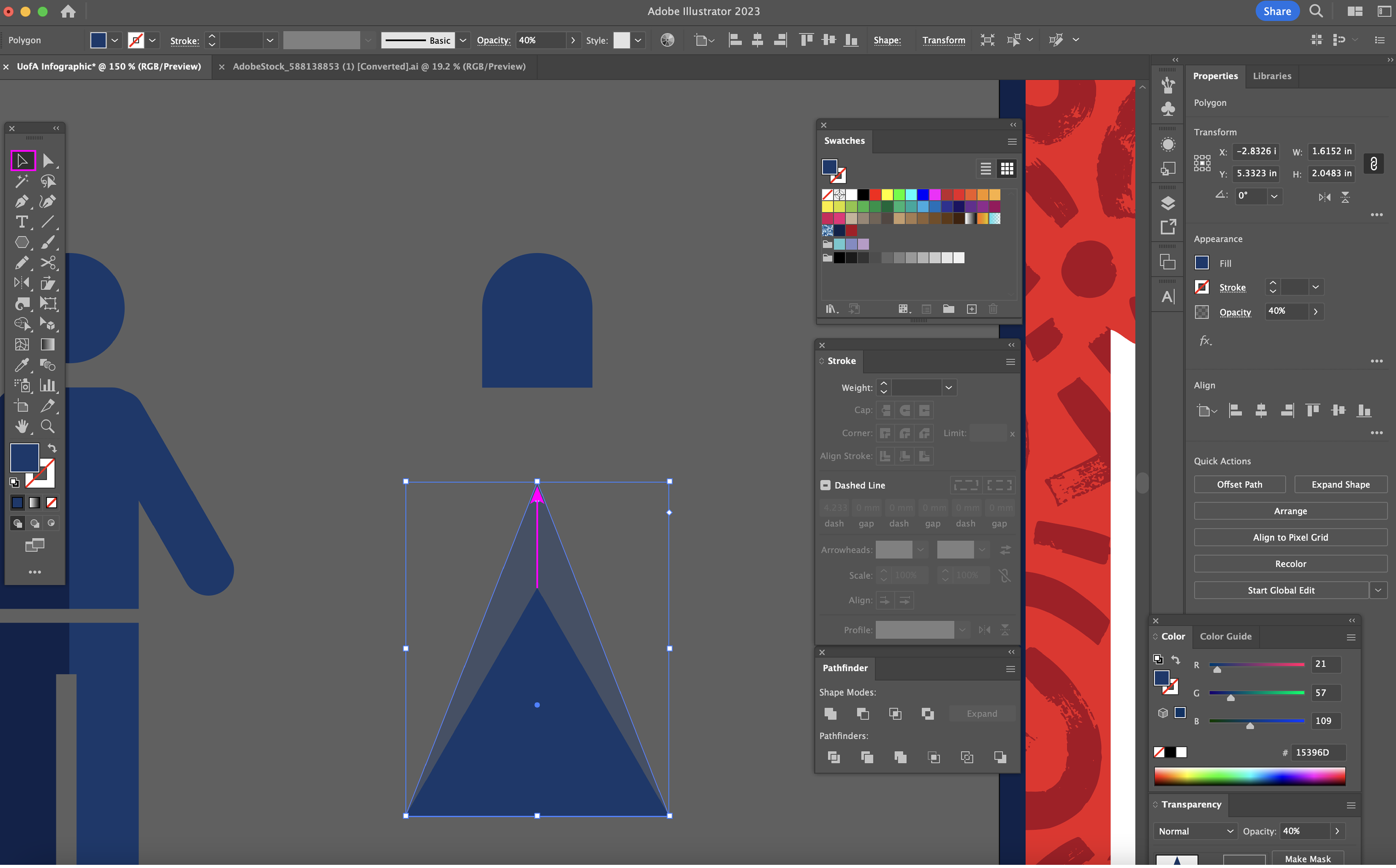
Task: Toggle constrain width and height proportions
Action: (x=1373, y=164)
